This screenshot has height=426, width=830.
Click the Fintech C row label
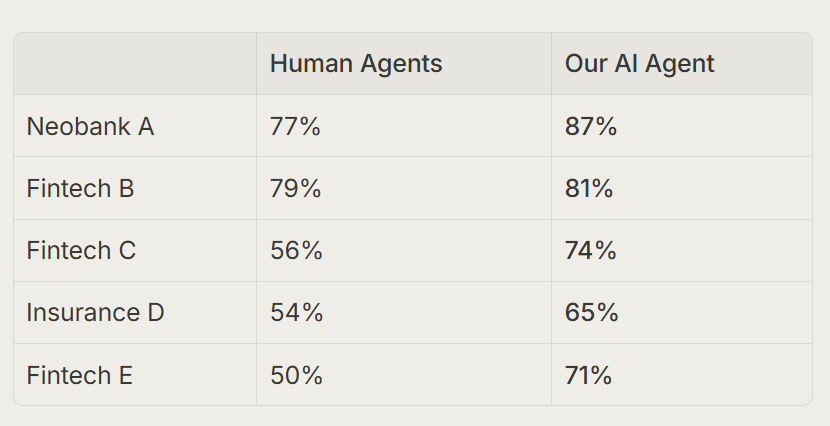click(x=81, y=250)
